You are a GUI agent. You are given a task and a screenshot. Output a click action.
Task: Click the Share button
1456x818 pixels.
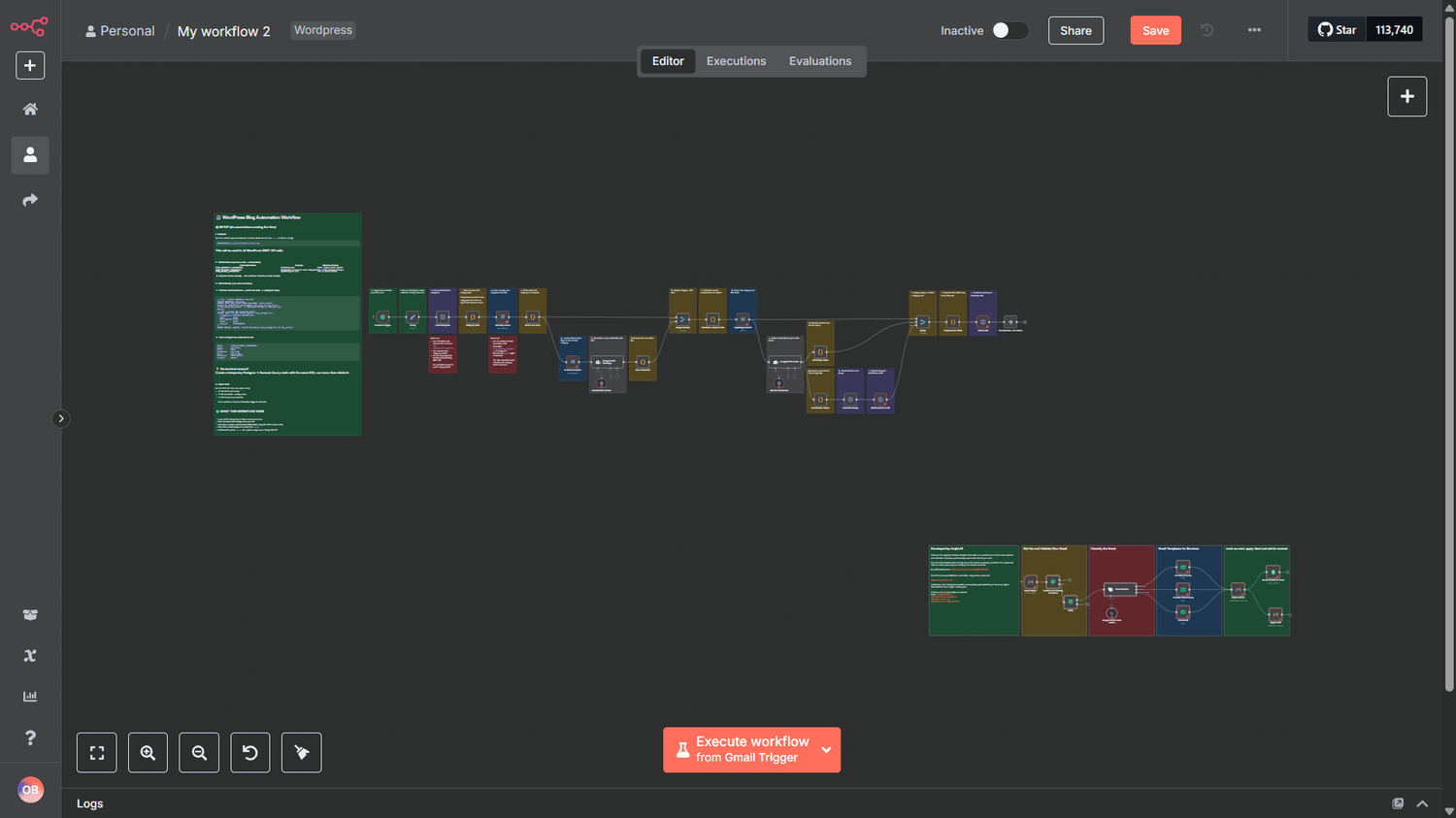(x=1075, y=30)
